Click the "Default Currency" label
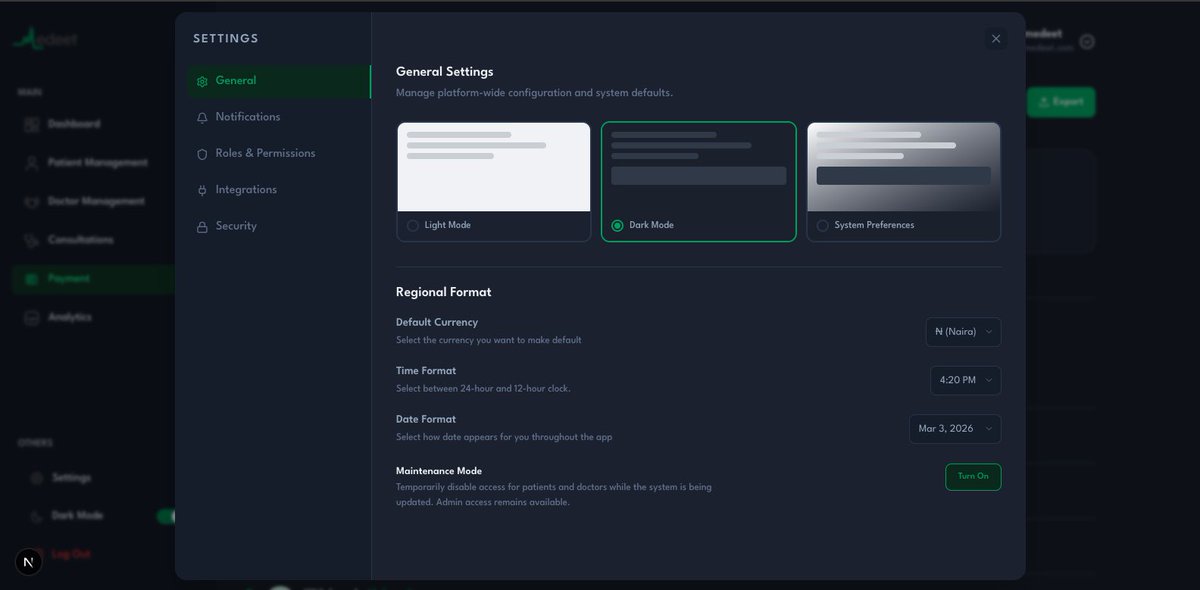The height and width of the screenshot is (590, 1200). [x=437, y=323]
